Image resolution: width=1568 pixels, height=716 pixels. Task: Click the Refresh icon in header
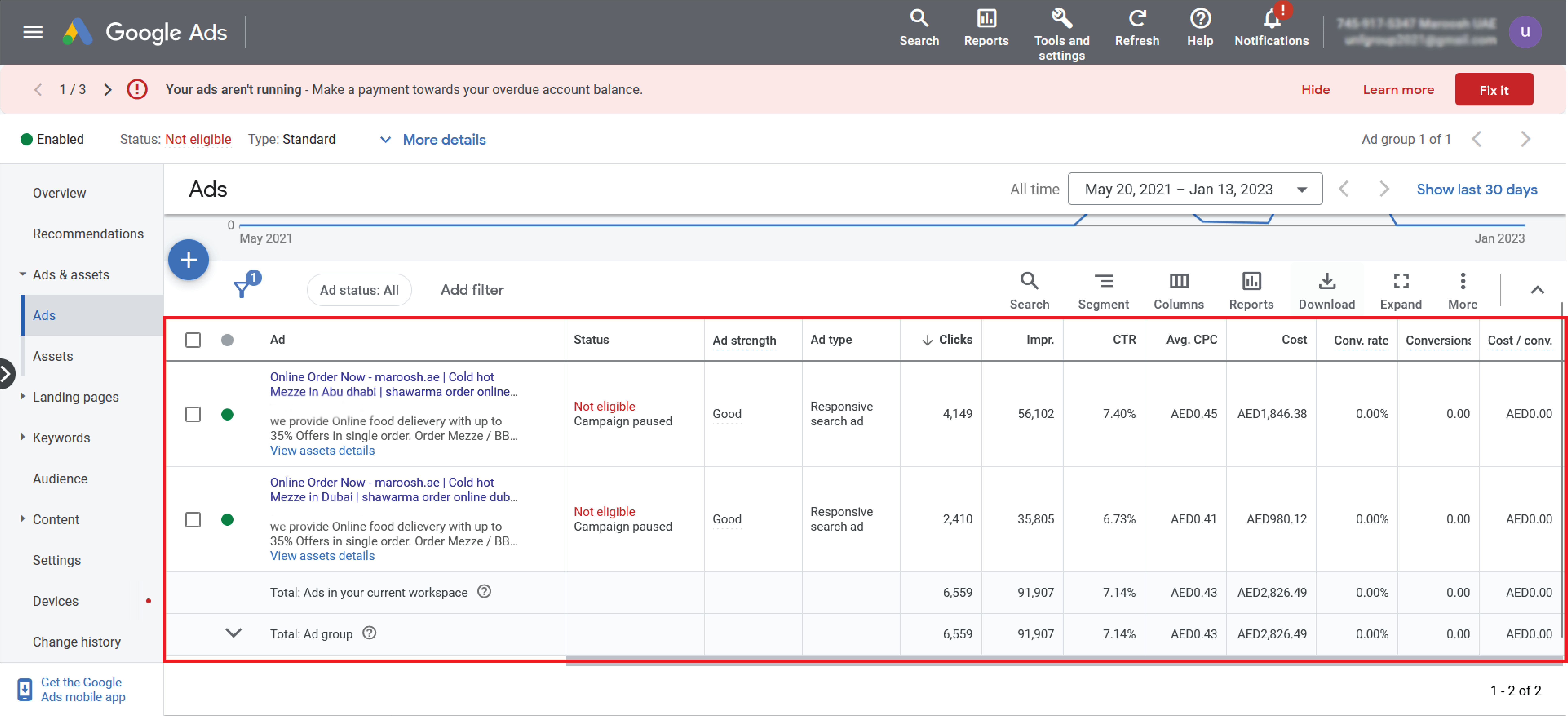click(1136, 19)
